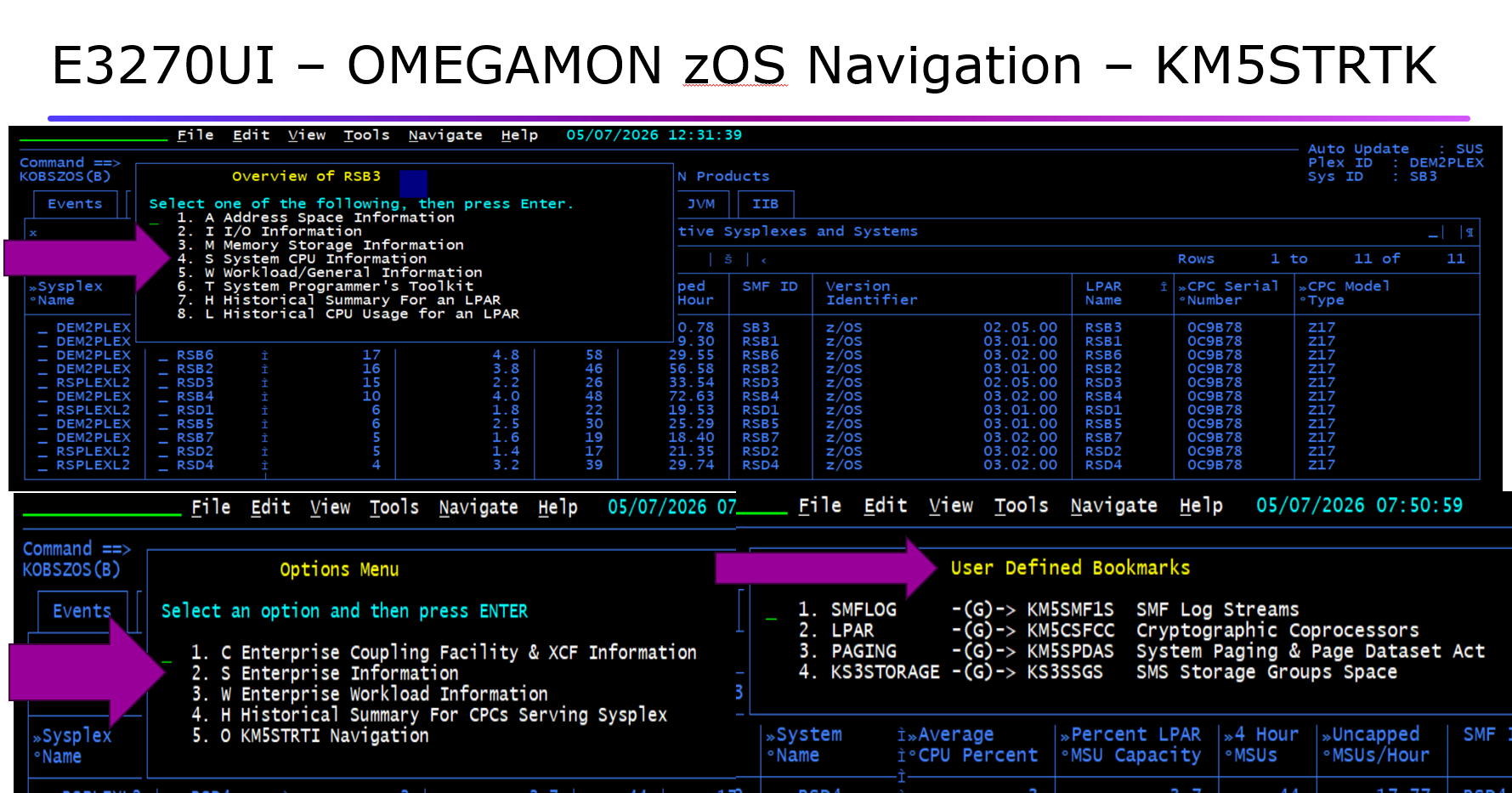Open the File menu in the top screen
The height and width of the screenshot is (793, 1512).
coord(195,135)
